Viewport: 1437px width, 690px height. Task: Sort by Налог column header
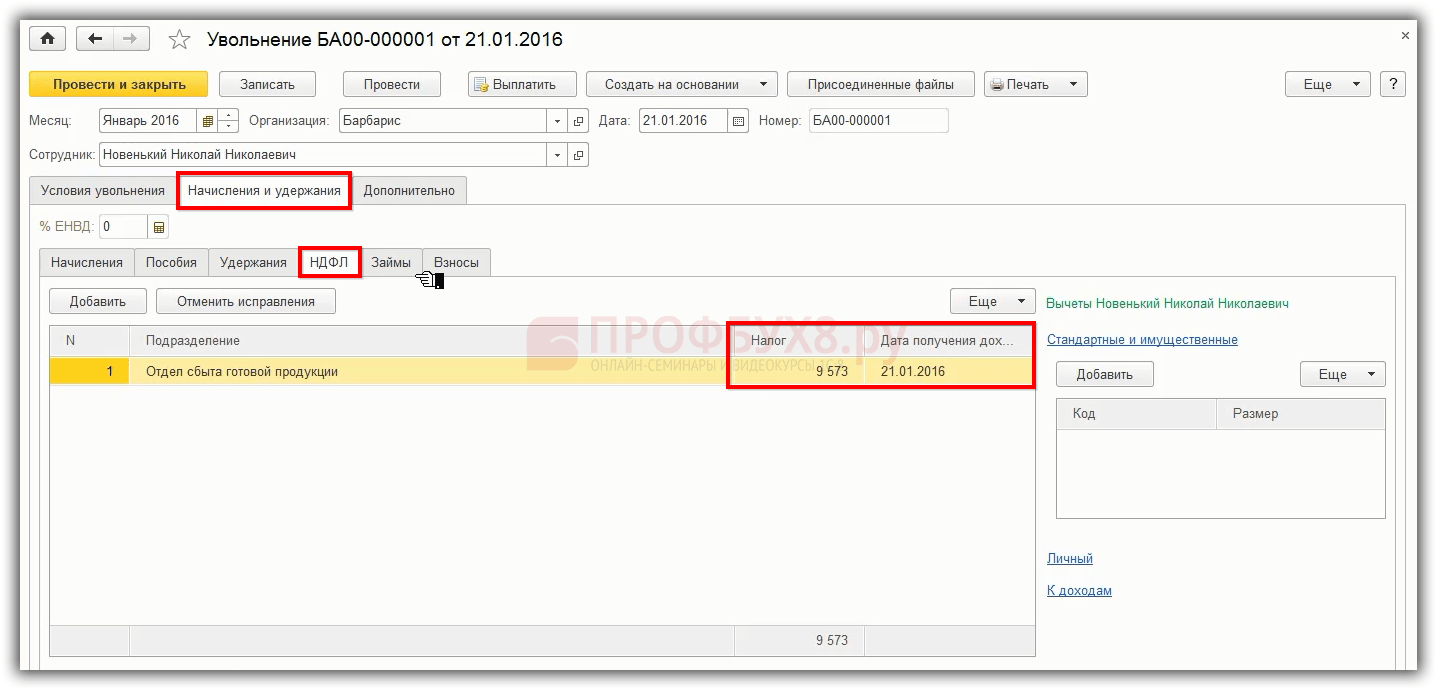tap(799, 341)
